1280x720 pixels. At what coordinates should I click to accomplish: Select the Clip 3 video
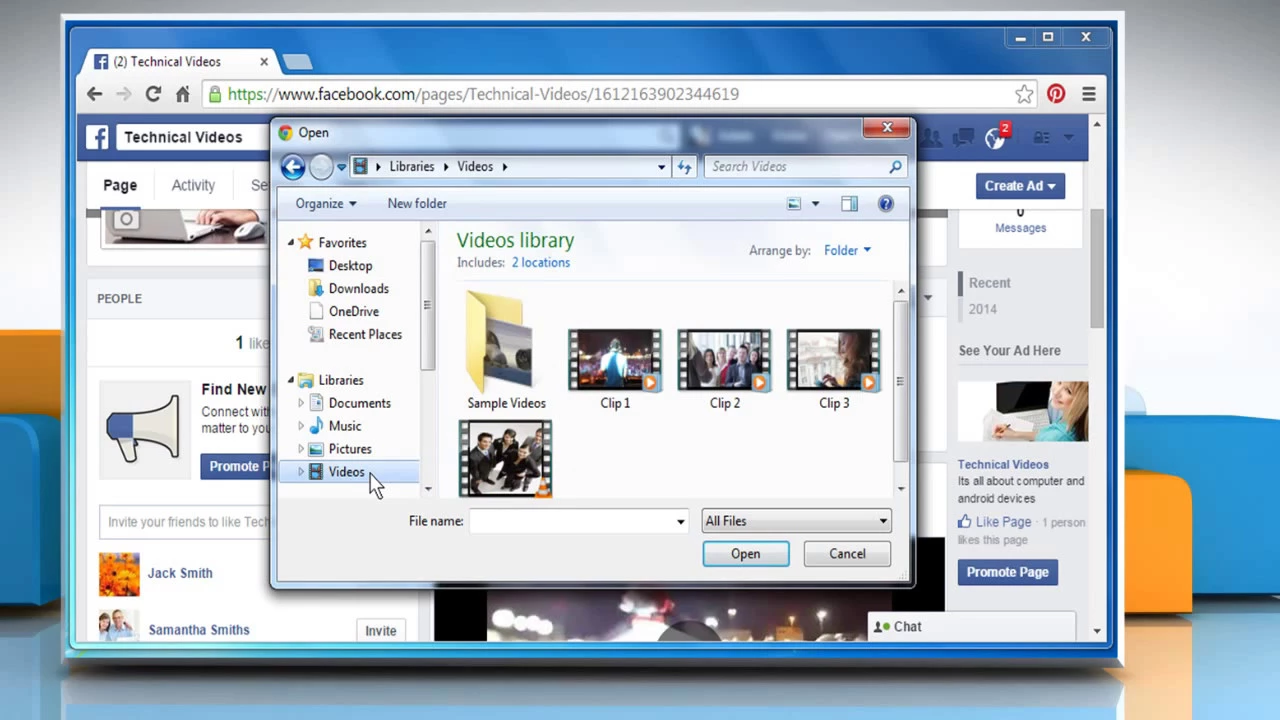[x=834, y=368]
